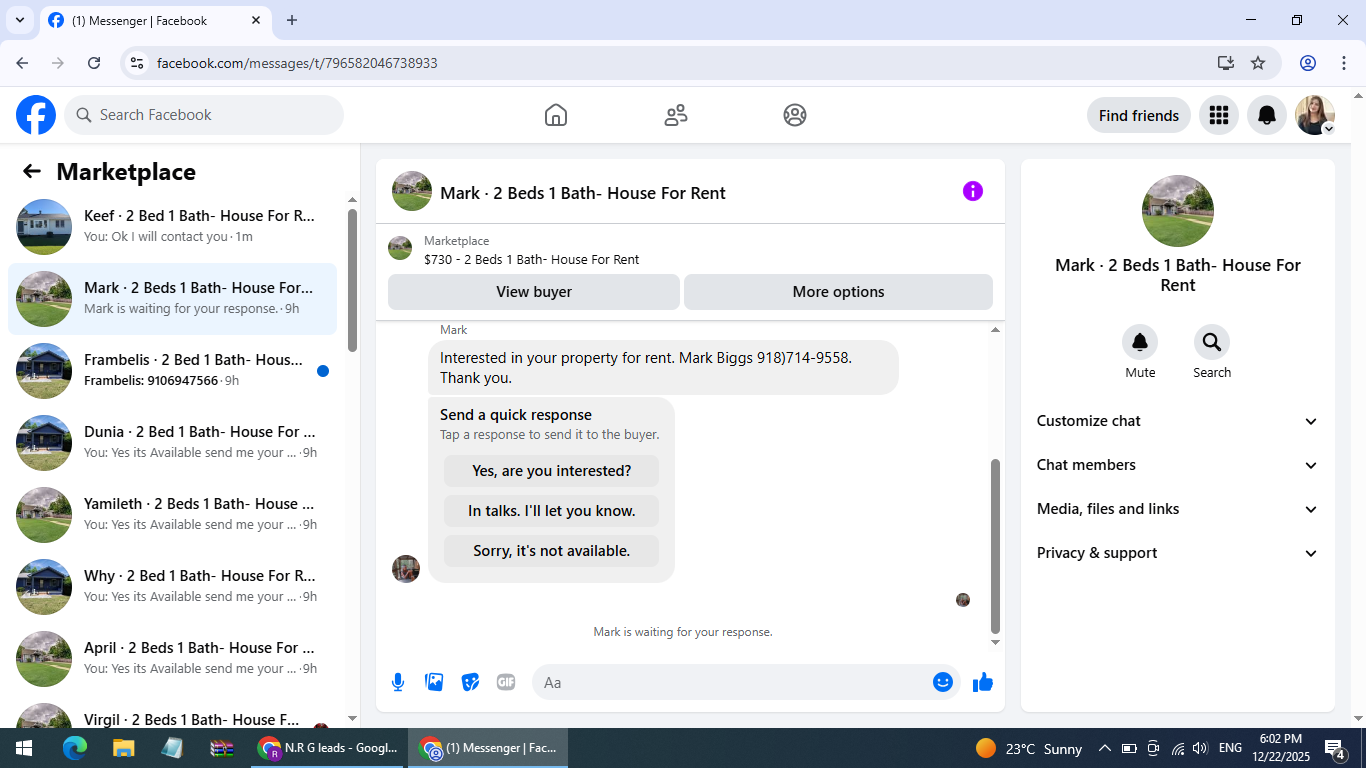Click listing thumbnail in Marketplace banner
The height and width of the screenshot is (768, 1366).
tap(400, 249)
